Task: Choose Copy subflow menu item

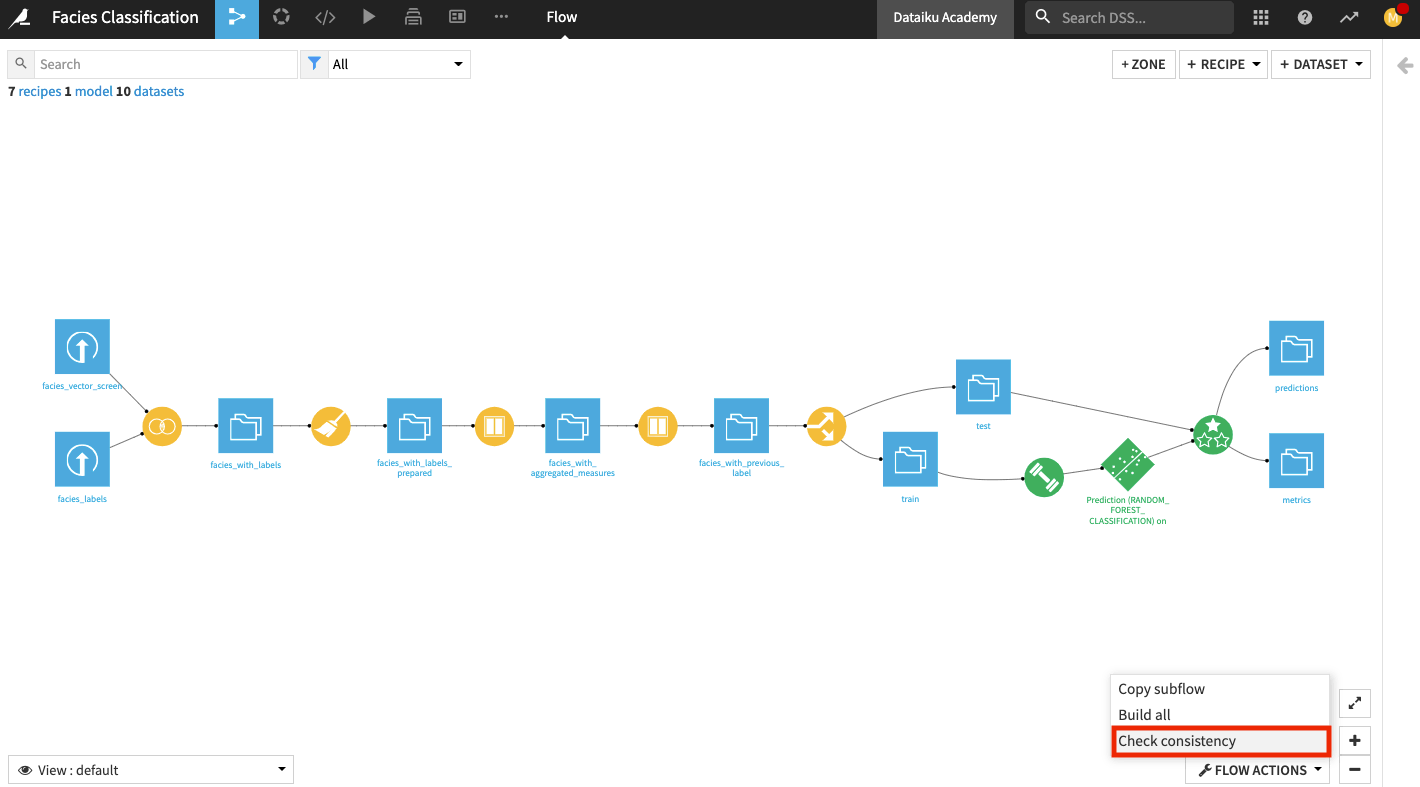Action: click(1220, 689)
